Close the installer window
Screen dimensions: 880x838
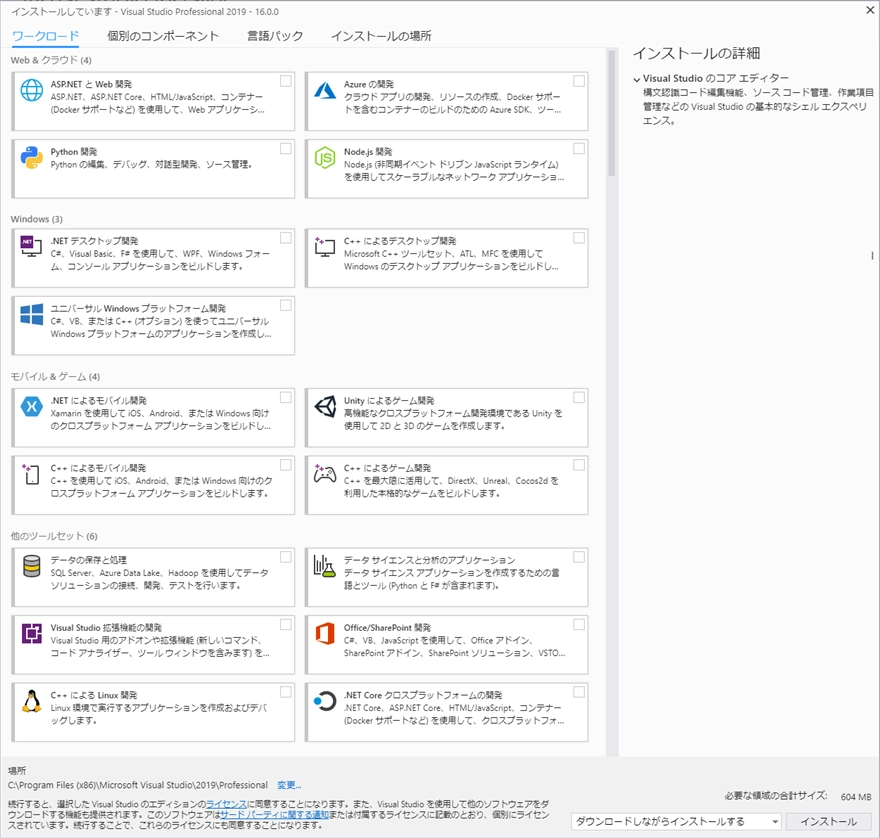pos(870,10)
